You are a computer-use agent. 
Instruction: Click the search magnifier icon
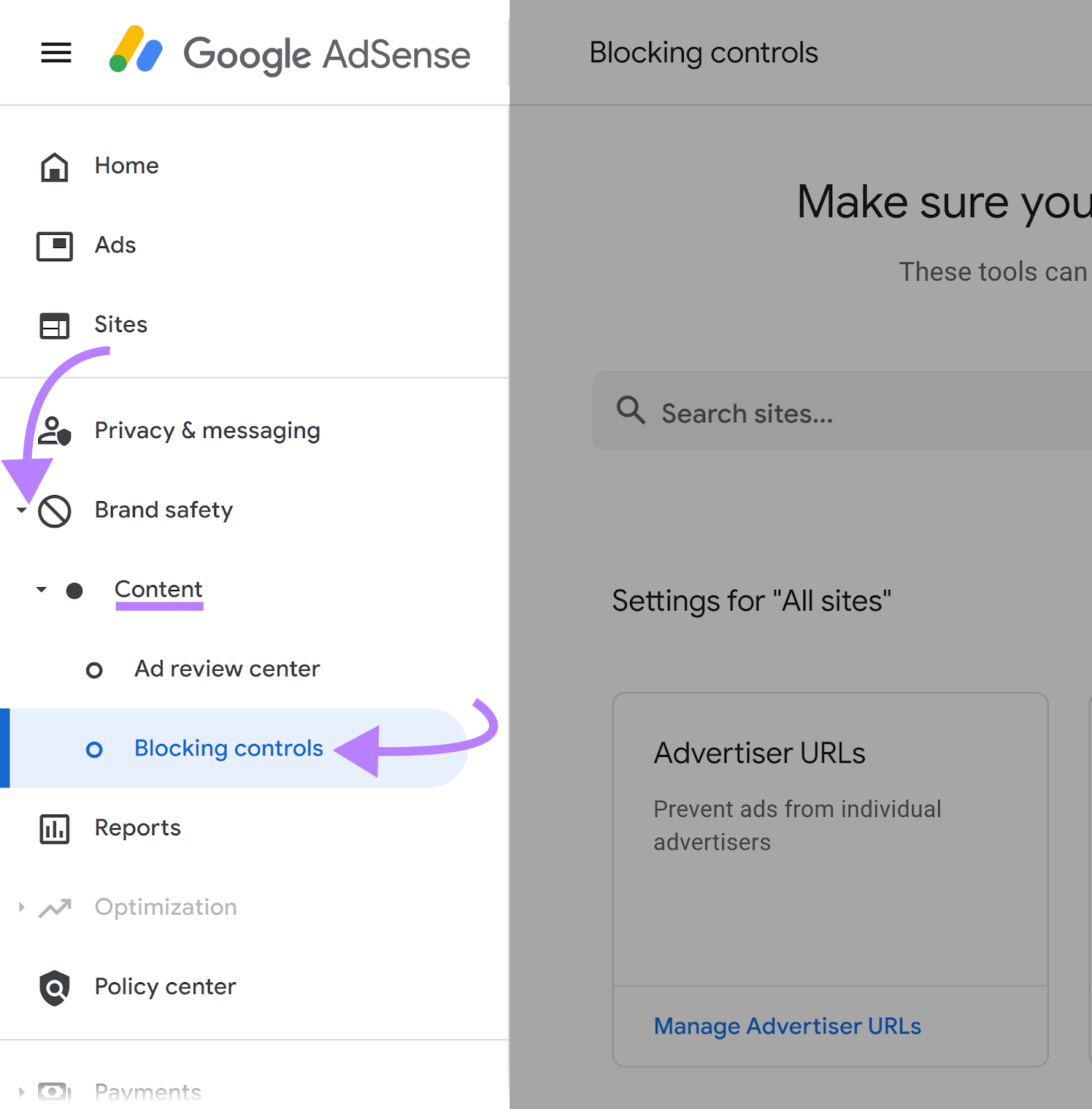coord(631,410)
